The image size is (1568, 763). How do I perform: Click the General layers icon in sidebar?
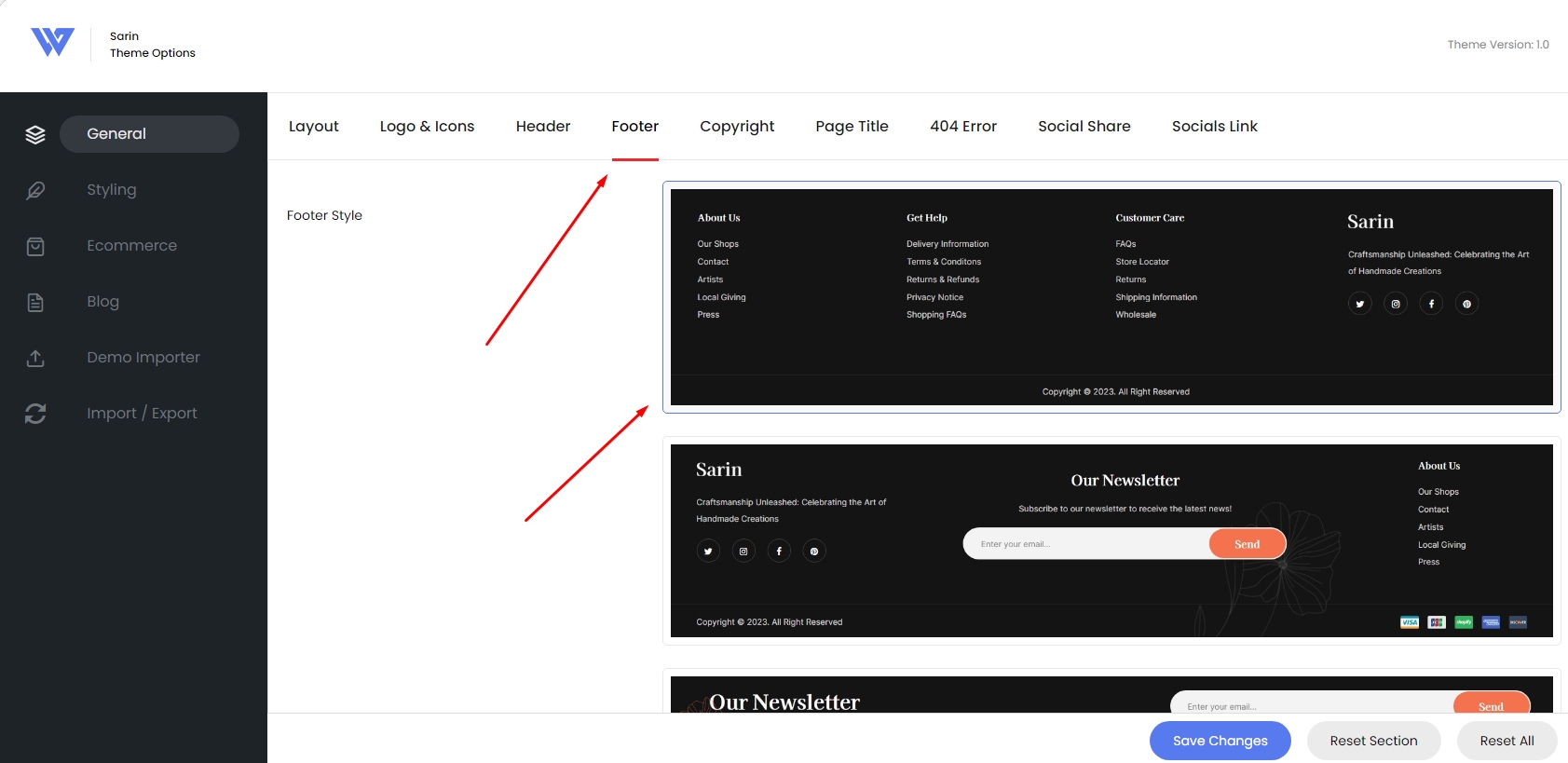tap(35, 134)
